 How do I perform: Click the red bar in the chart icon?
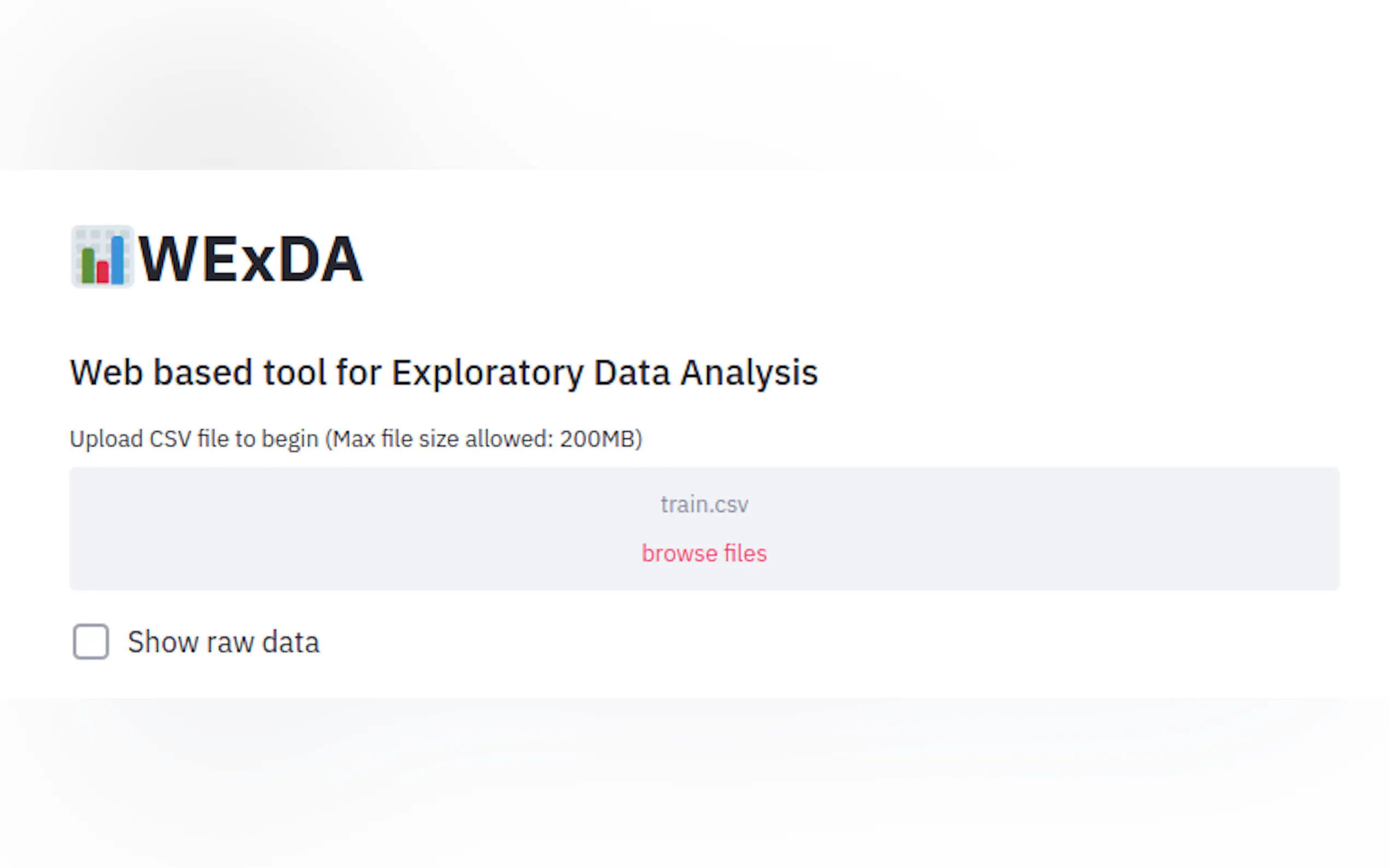click(x=103, y=272)
